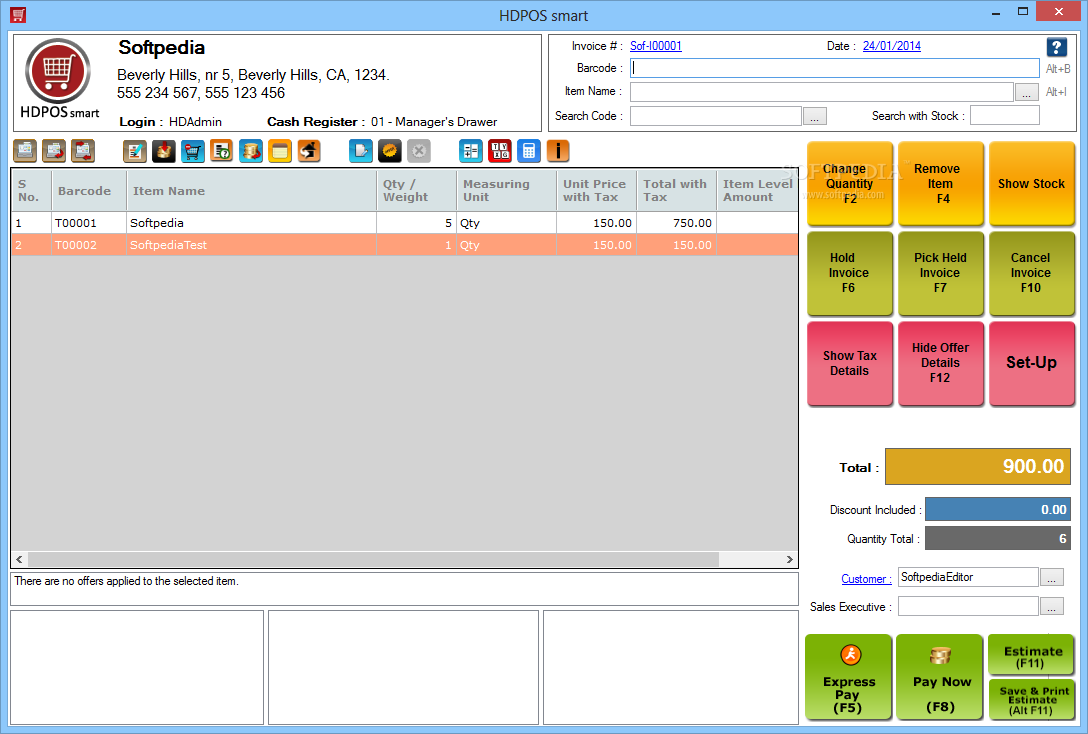Select the T00002 SoftpediaTest row

click(405, 245)
